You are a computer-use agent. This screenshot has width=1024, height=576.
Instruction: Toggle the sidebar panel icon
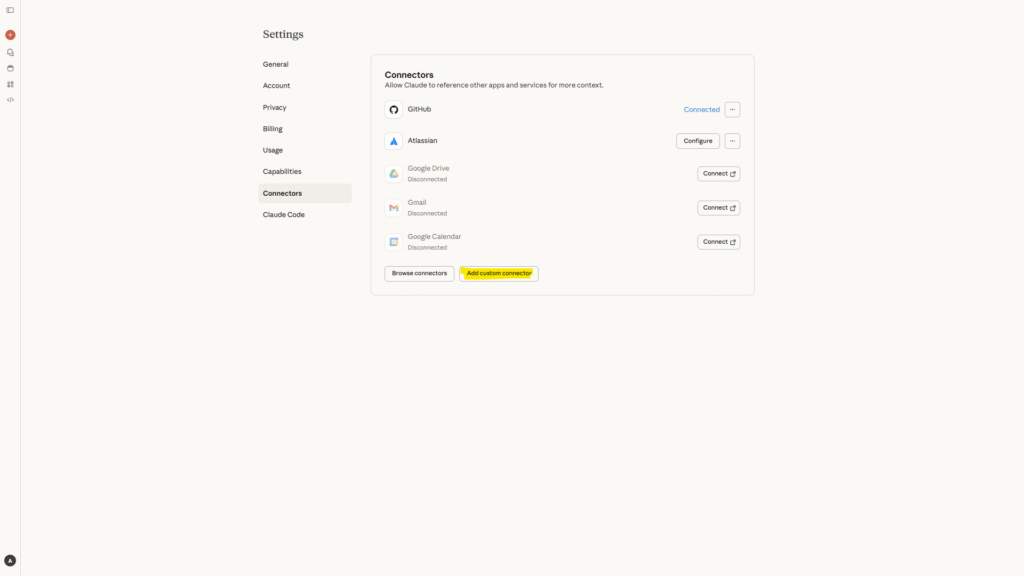point(10,10)
